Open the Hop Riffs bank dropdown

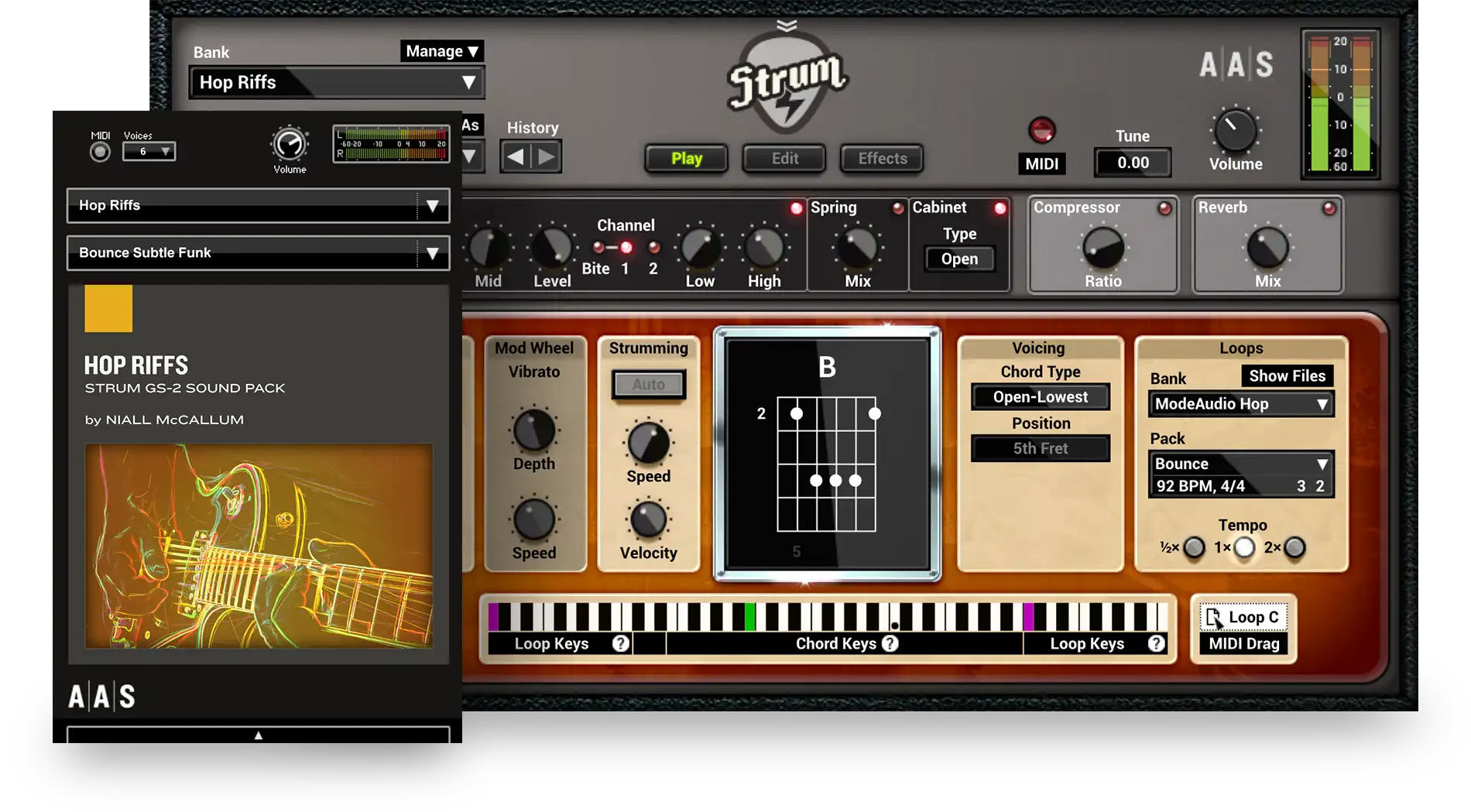tap(337, 83)
